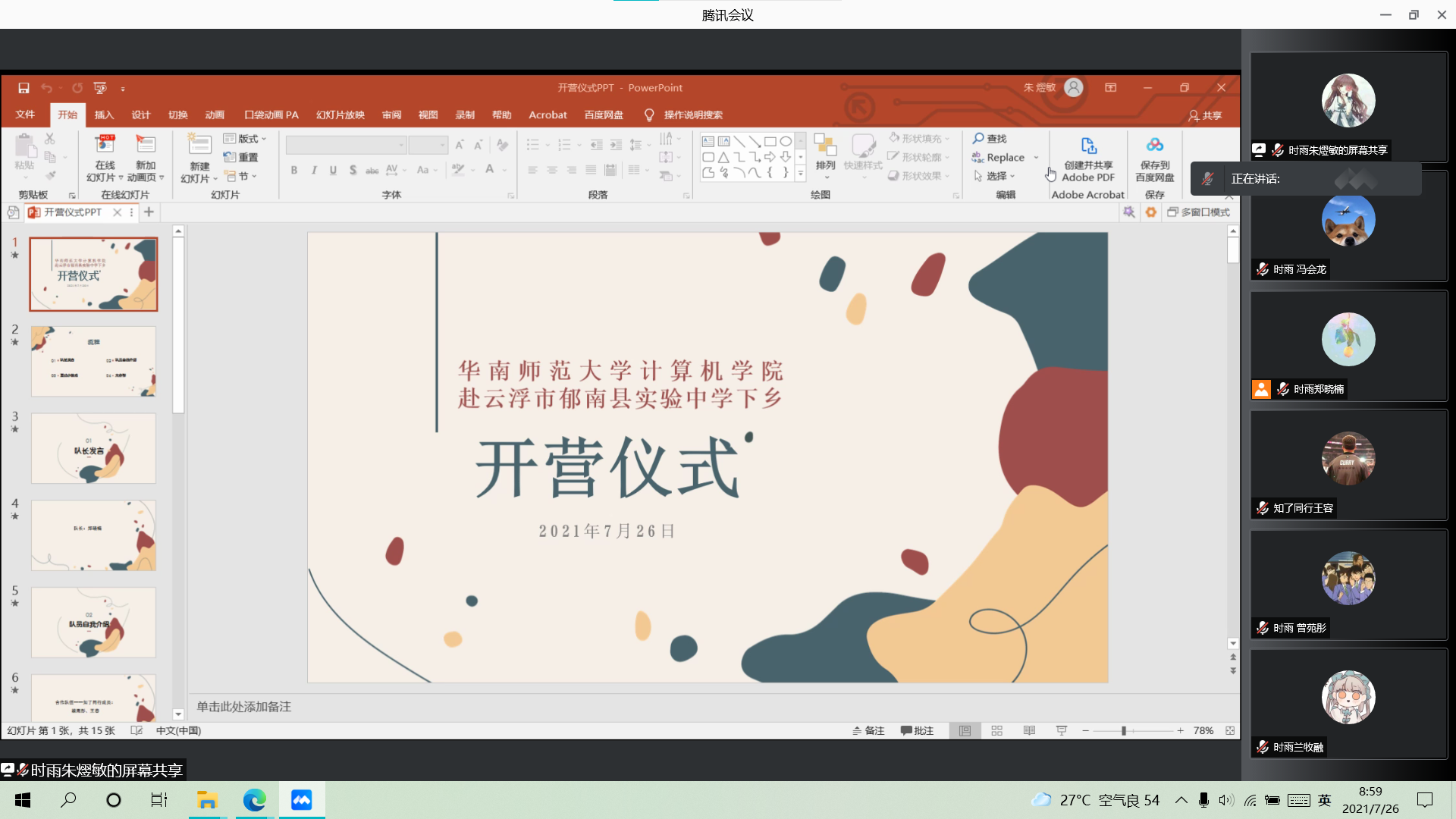Start slideshow from beginning via quick access icon
This screenshot has height=819, width=1456.
click(100, 88)
